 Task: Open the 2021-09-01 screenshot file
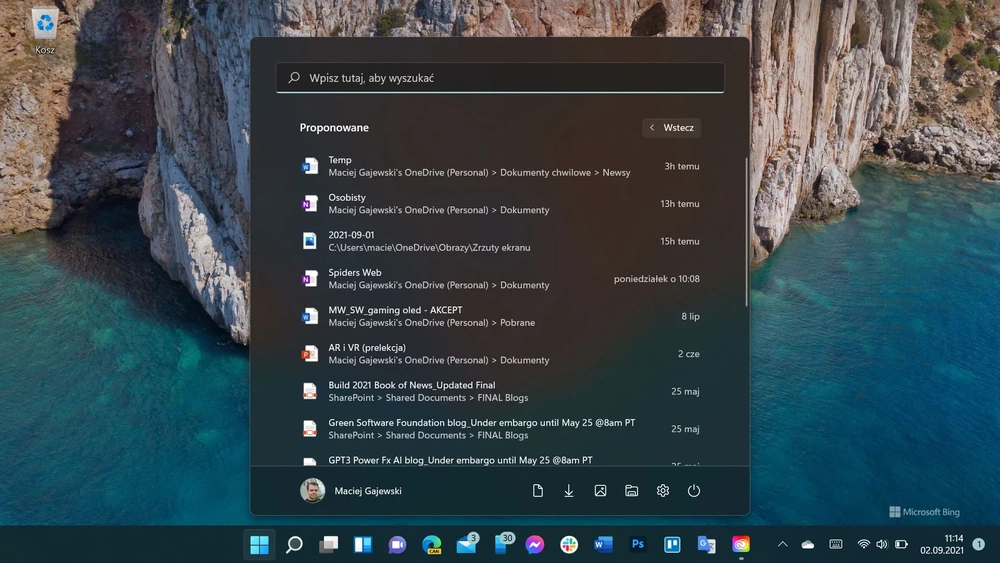[x=500, y=241]
